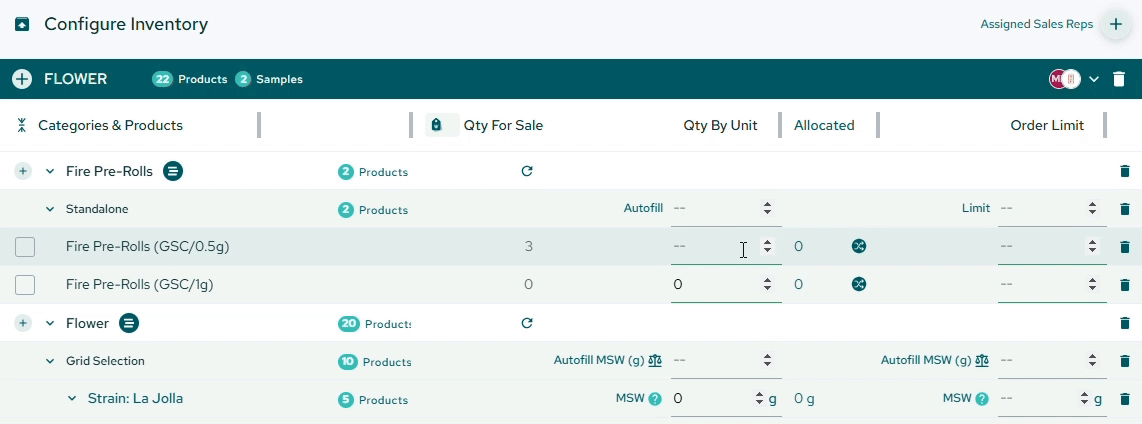Open the sales rep avatars in FLOWER header
Screen dimensions: 1142x424
(x=1064, y=79)
